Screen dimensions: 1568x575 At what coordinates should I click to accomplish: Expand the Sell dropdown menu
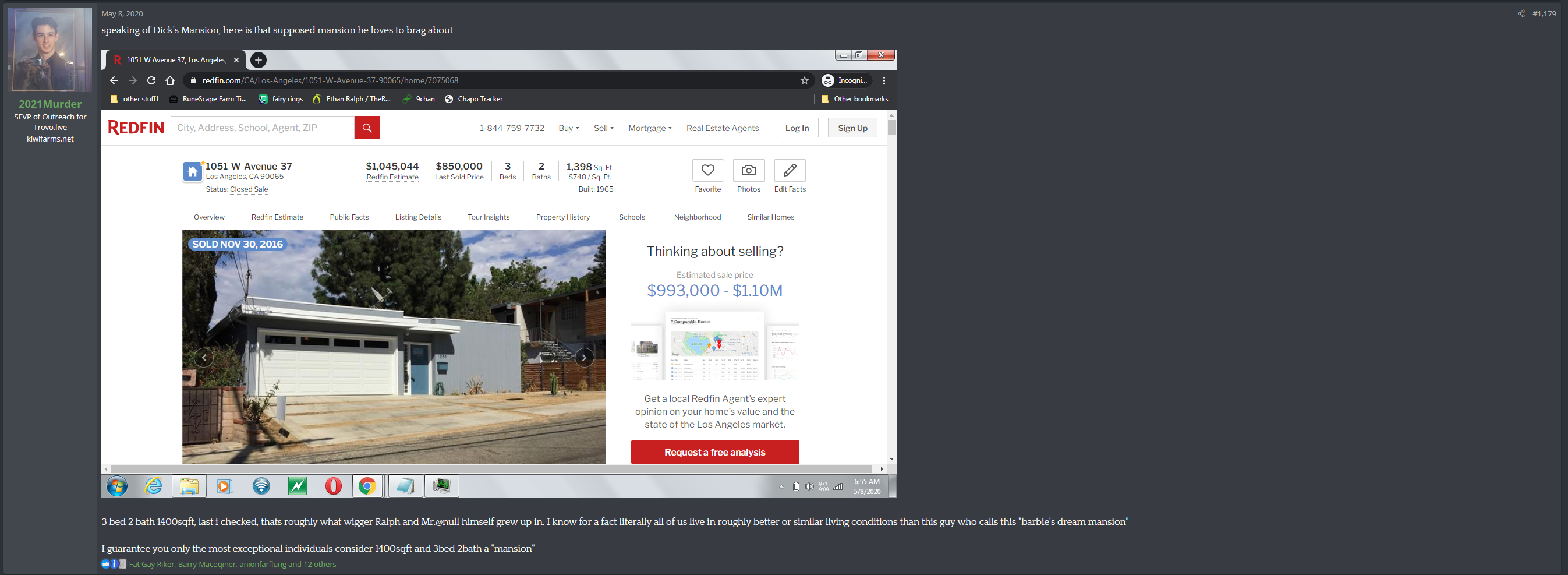(x=603, y=128)
